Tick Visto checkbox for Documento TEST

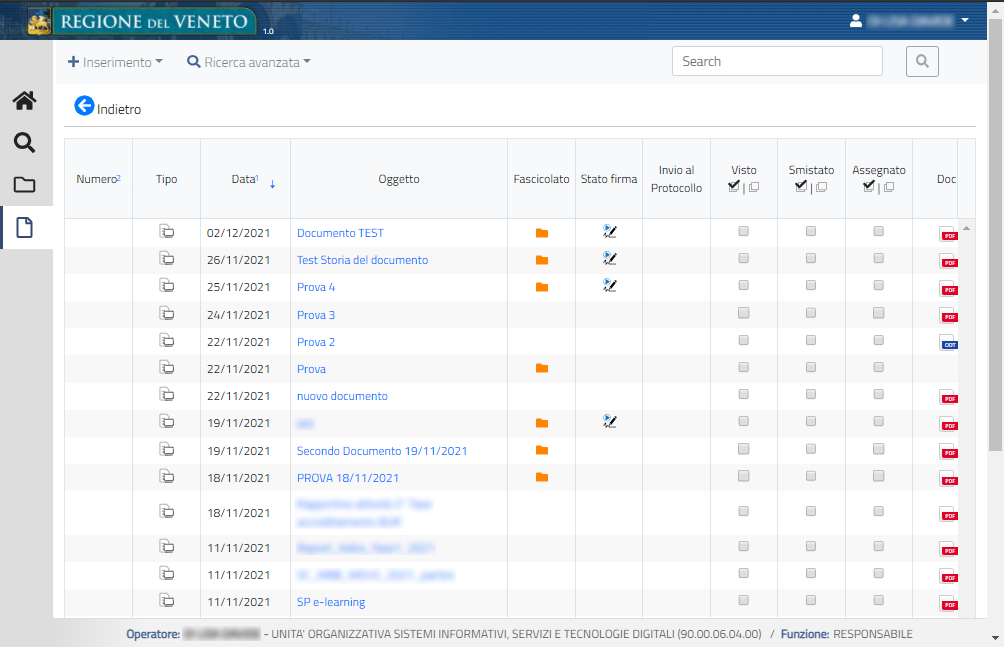click(x=743, y=231)
